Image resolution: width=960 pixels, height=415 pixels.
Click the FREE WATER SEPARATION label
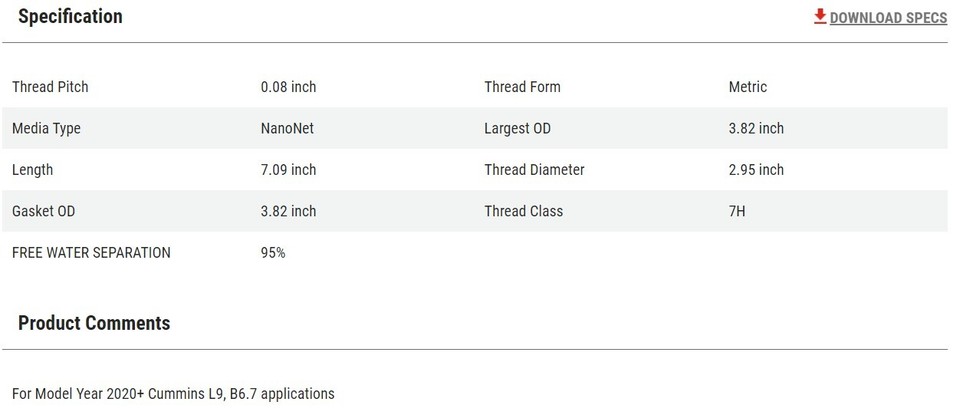coord(91,253)
